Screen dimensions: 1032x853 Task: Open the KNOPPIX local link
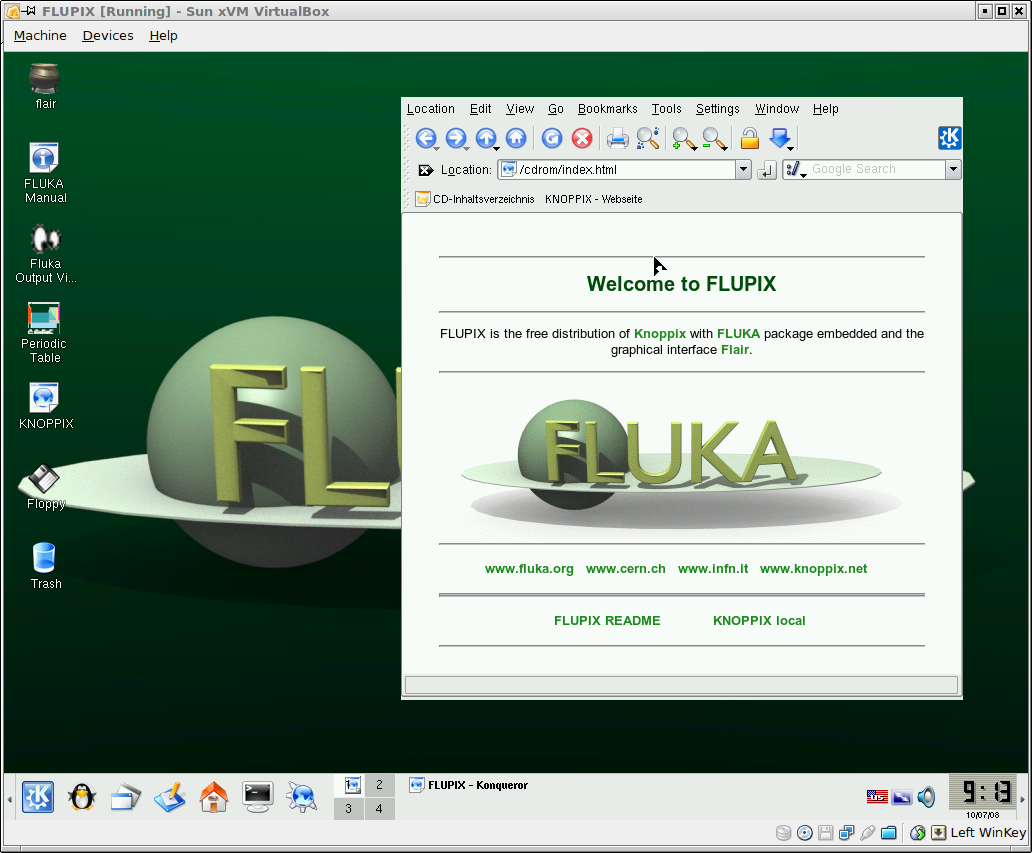(x=759, y=621)
